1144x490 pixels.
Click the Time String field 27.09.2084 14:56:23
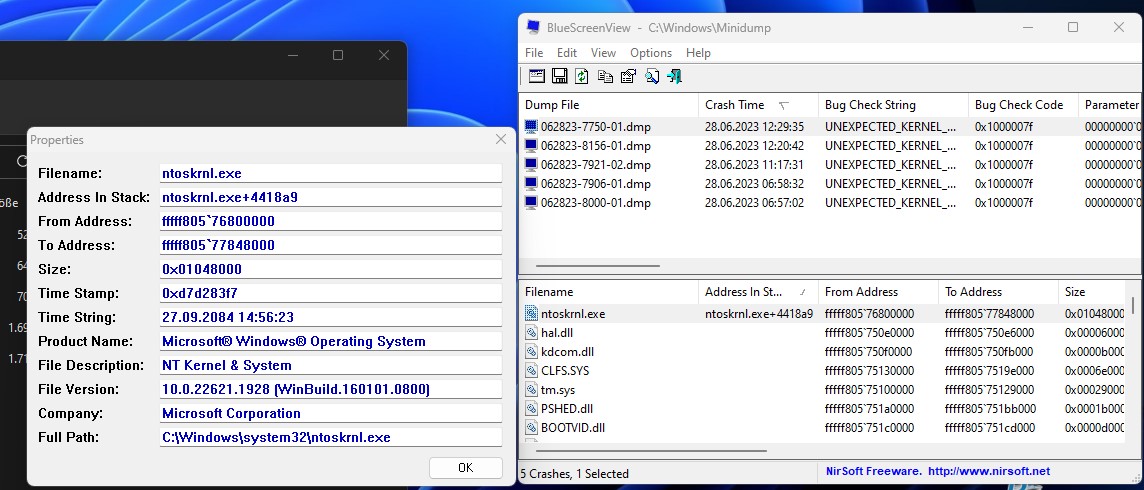331,318
